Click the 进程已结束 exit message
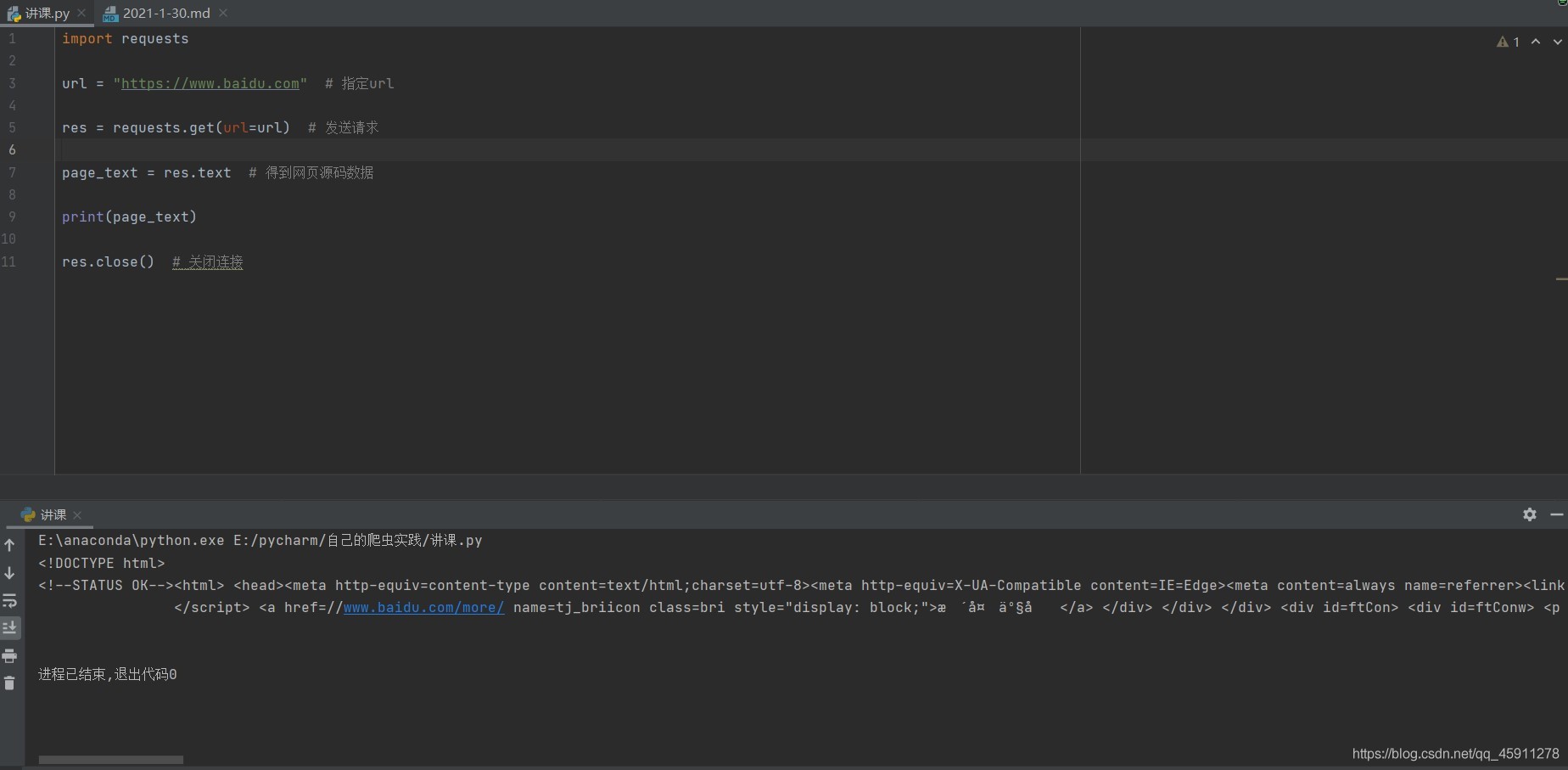 coord(108,674)
